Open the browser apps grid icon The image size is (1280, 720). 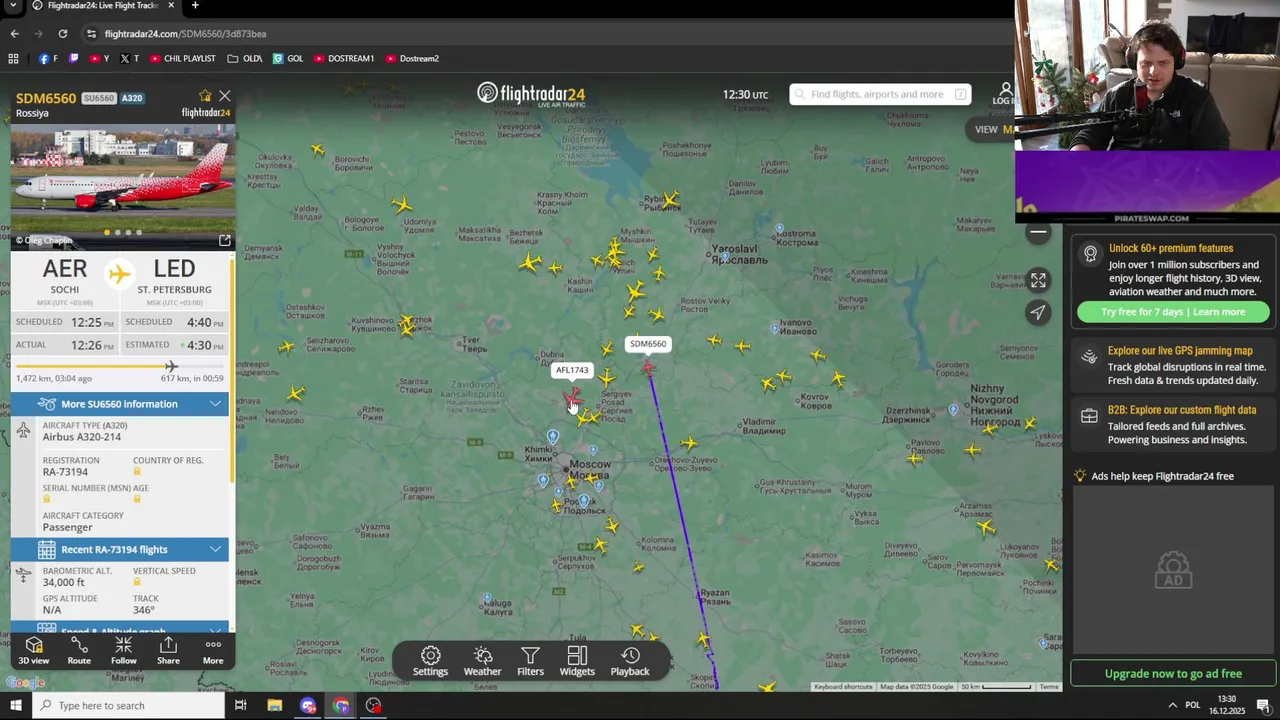13,58
